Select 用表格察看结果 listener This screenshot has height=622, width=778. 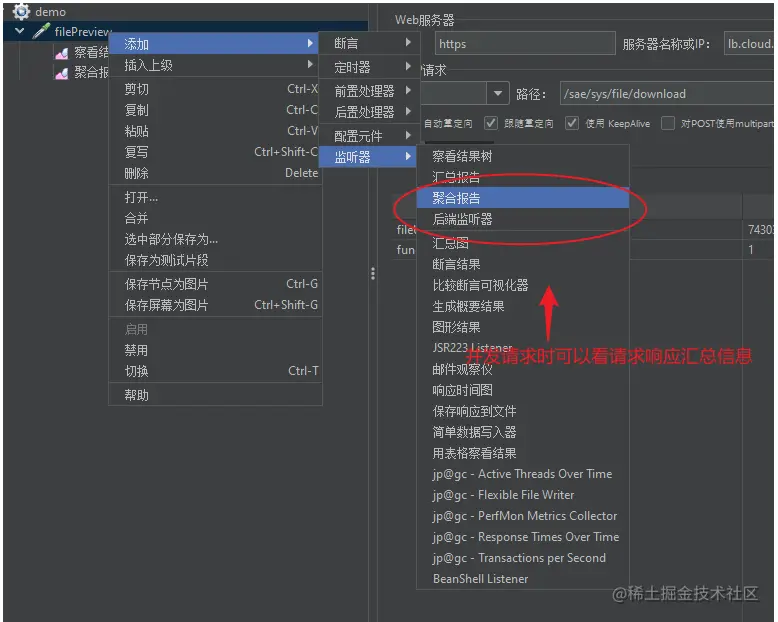tap(523, 453)
